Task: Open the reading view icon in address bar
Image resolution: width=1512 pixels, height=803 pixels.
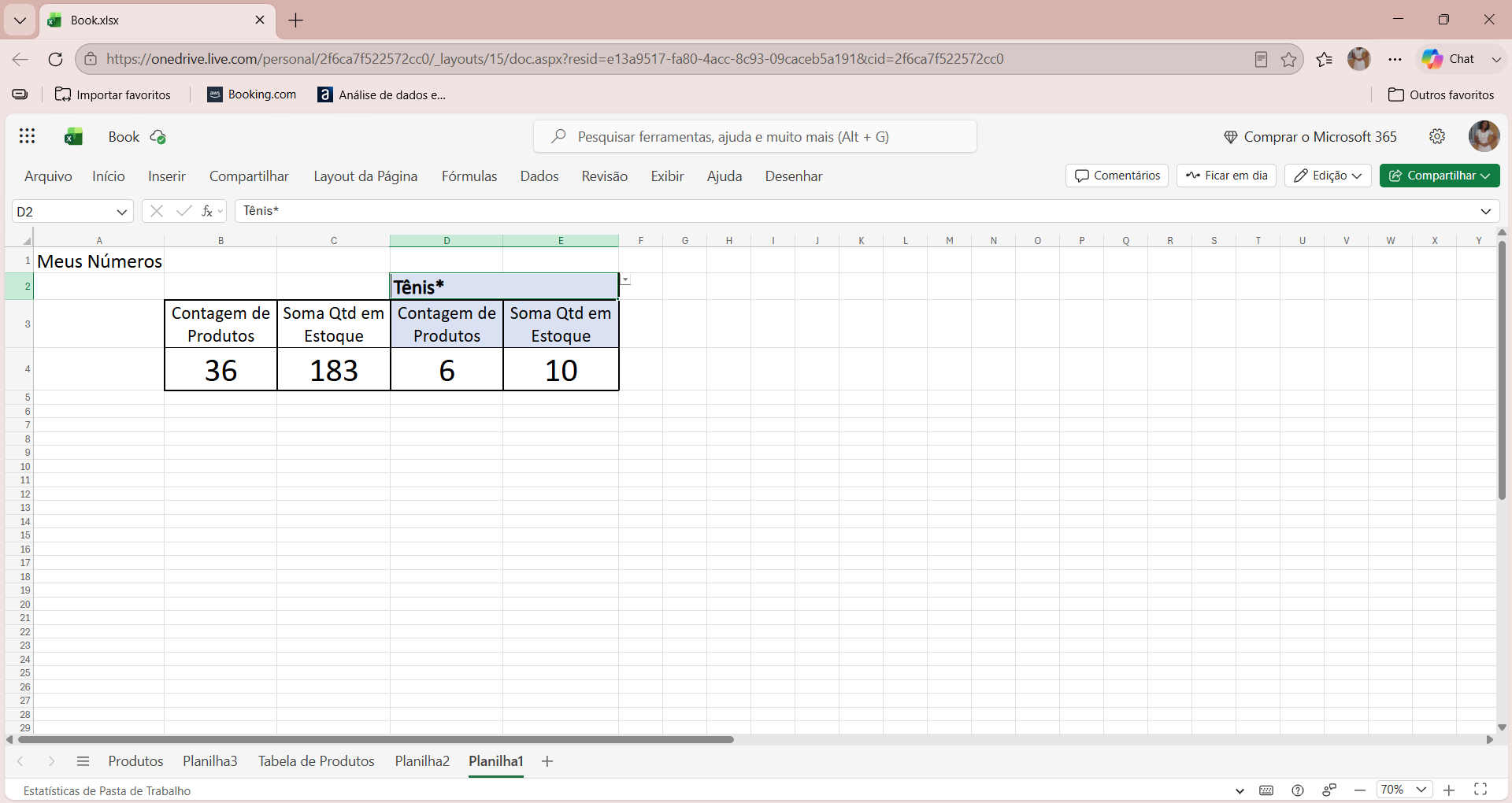Action: coord(1261,59)
